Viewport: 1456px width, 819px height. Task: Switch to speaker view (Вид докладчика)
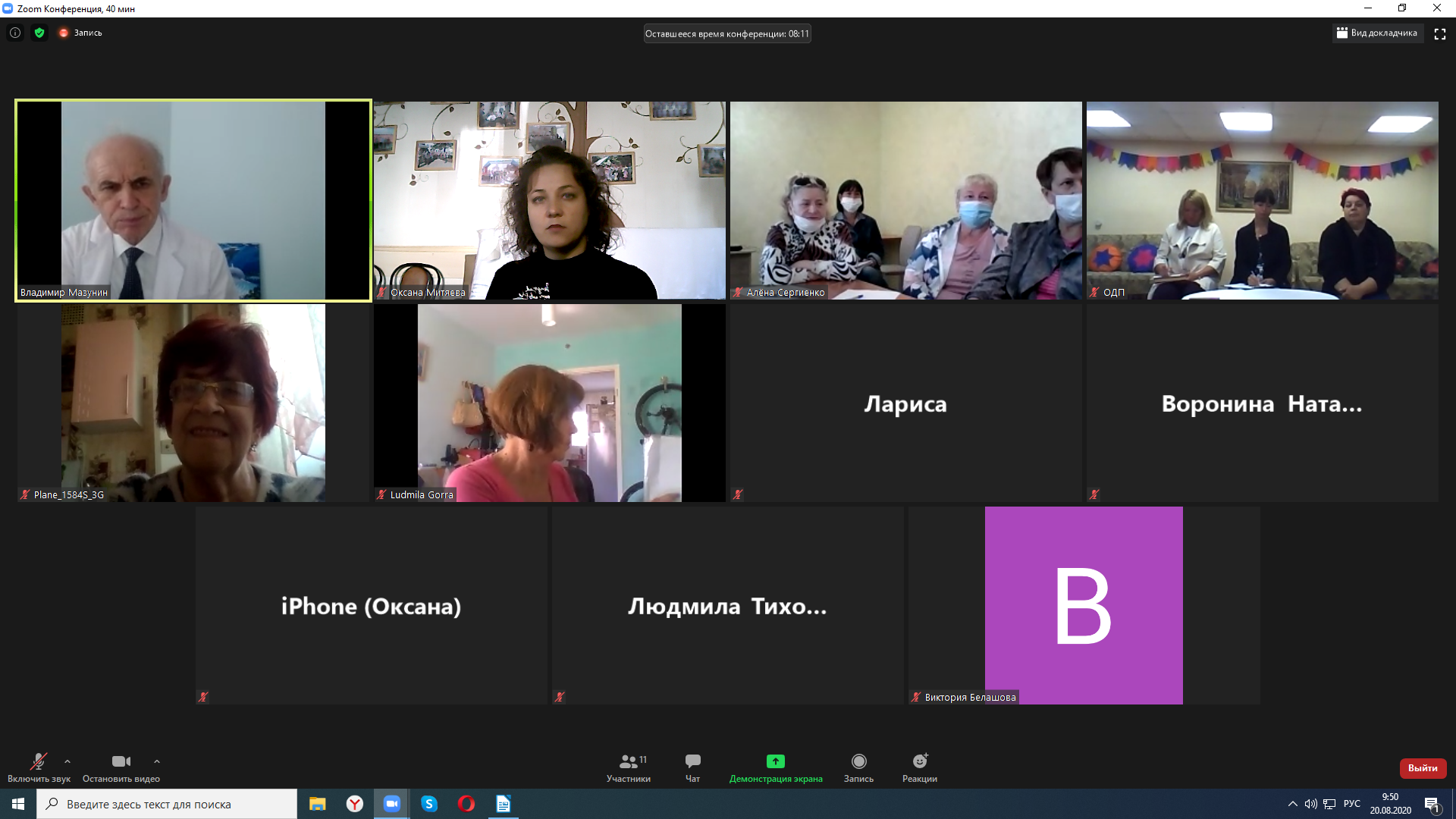pos(1376,33)
